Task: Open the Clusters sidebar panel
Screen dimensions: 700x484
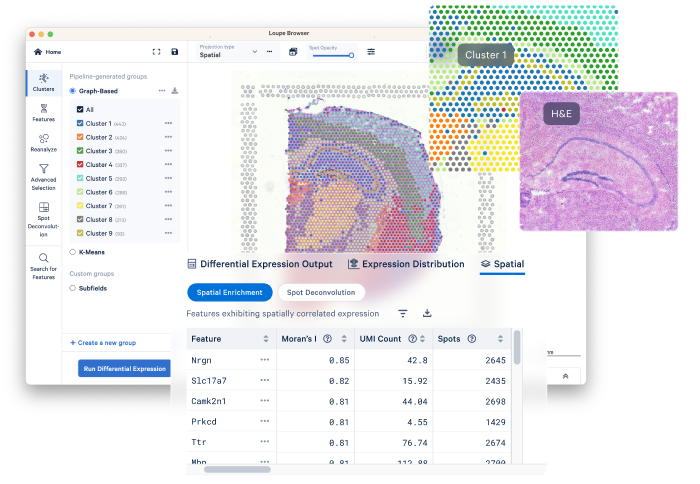Action: [43, 83]
